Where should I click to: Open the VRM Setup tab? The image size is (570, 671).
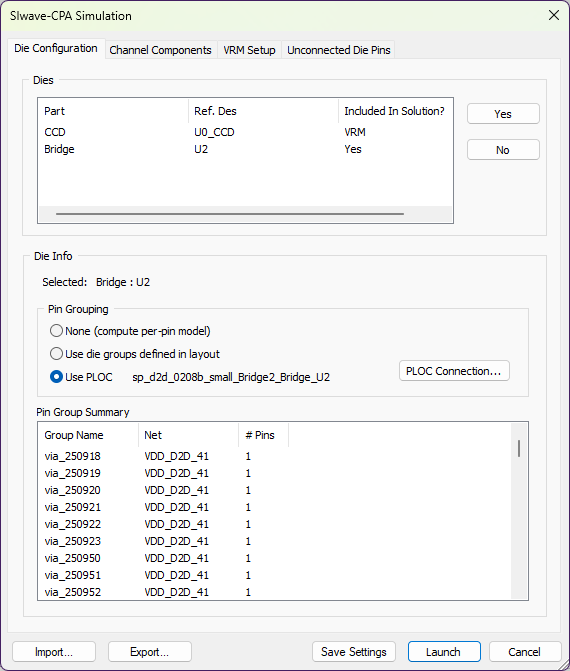pos(249,50)
